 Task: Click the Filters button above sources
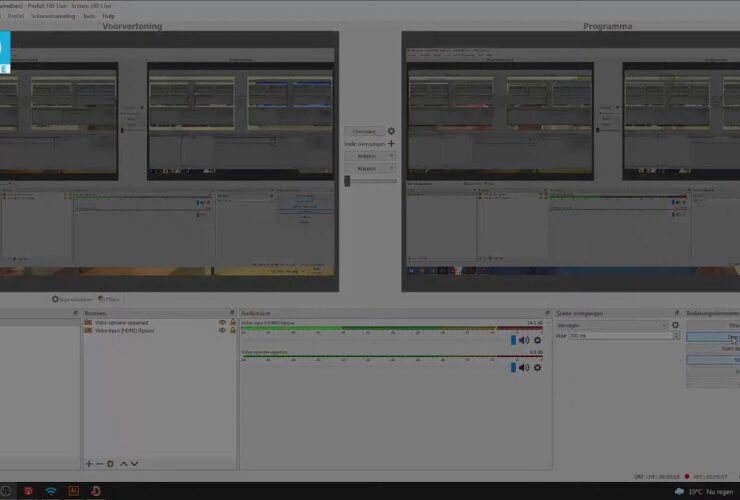tap(111, 299)
